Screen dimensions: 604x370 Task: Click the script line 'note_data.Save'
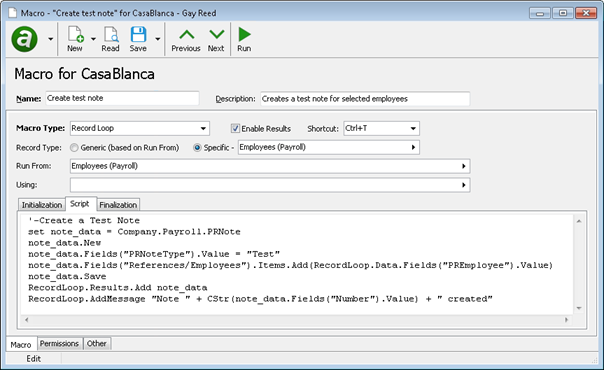[x=67, y=276]
